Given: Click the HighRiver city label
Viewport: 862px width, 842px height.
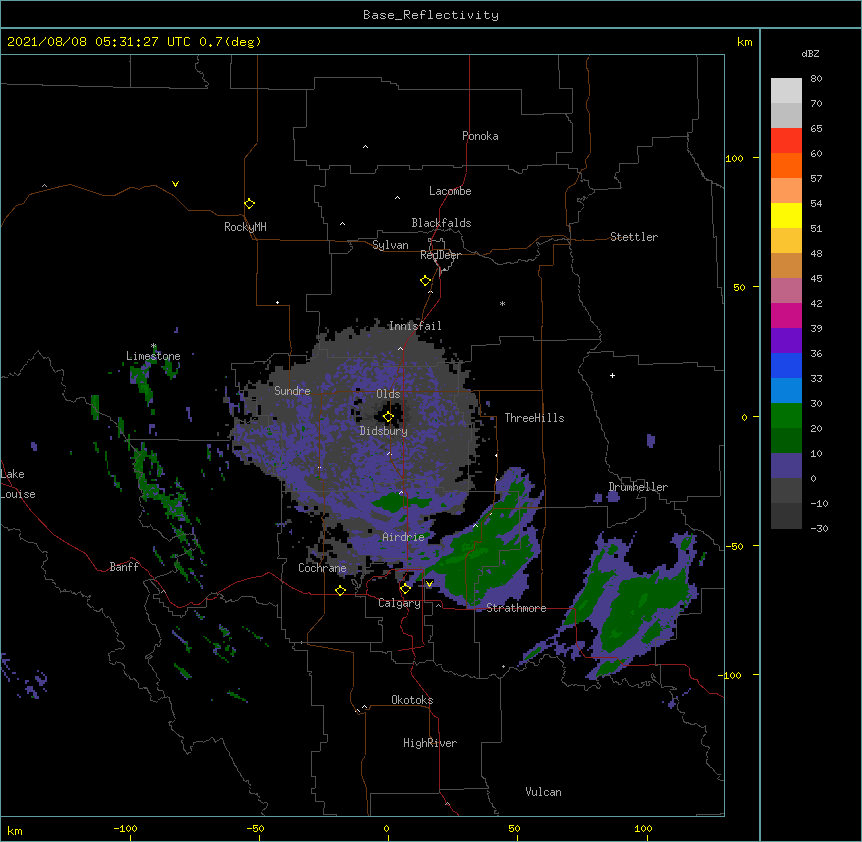Looking at the screenshot, I should tap(430, 743).
